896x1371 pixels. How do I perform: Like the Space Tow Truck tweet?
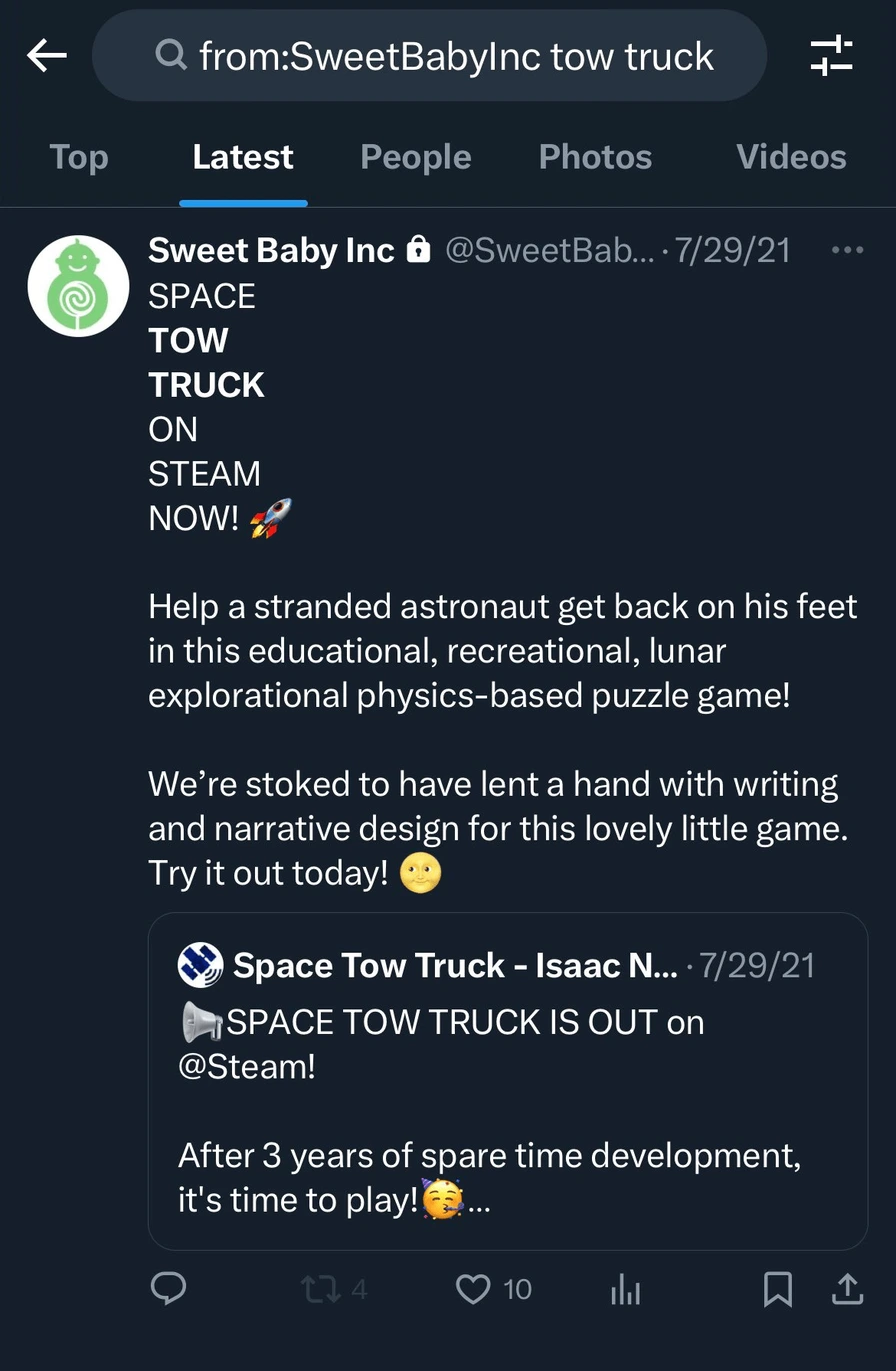[472, 1289]
